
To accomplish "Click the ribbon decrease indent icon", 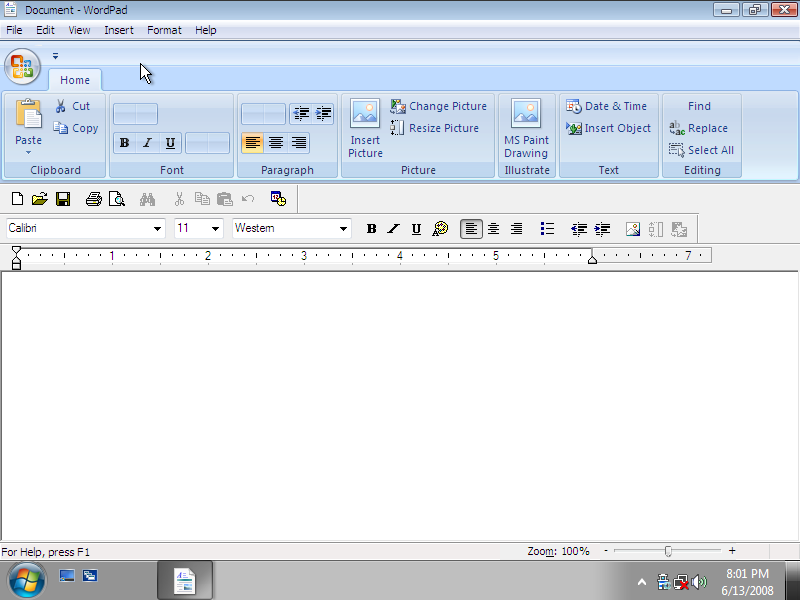I will coord(301,113).
